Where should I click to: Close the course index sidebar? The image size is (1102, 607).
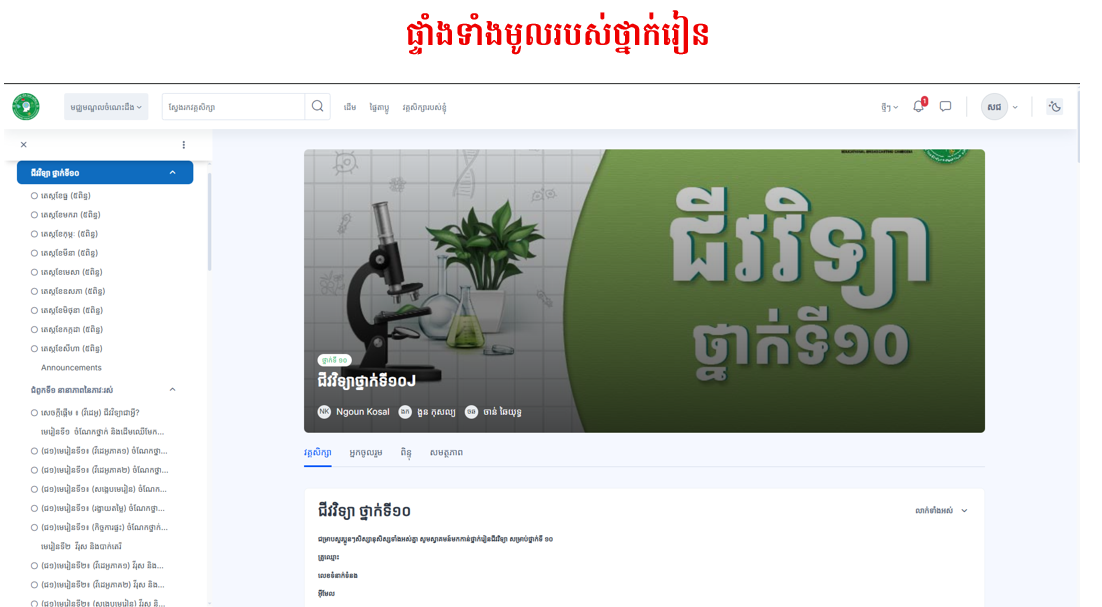[x=24, y=145]
